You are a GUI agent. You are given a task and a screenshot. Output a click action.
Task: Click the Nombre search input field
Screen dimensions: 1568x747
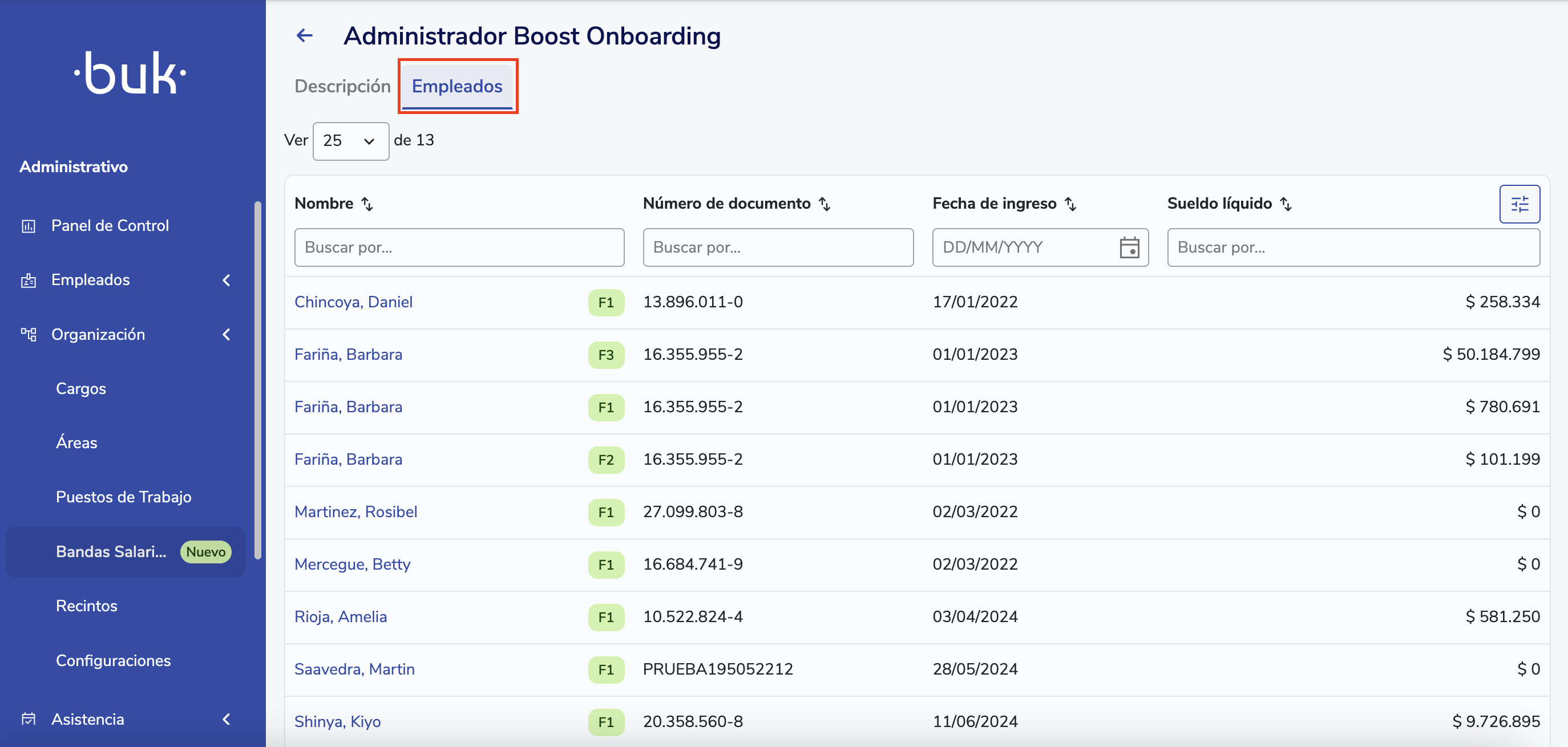(459, 247)
